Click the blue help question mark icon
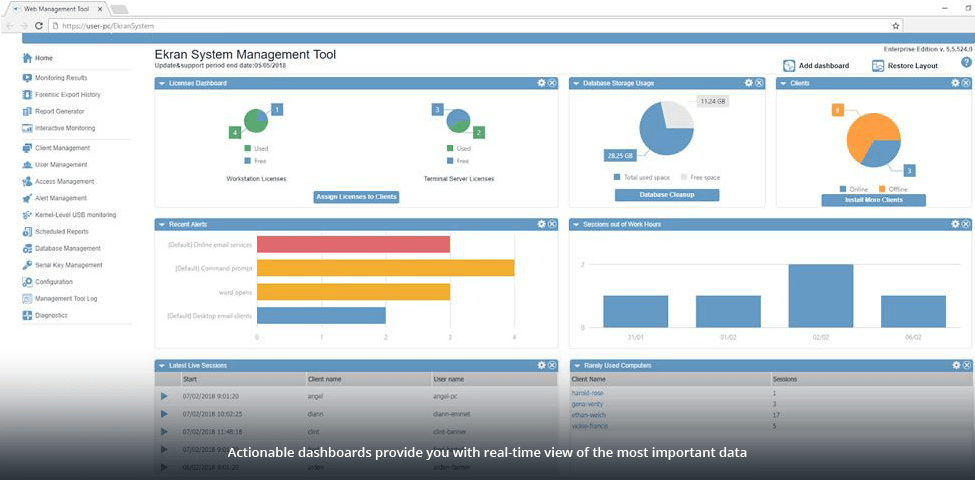 point(966,63)
